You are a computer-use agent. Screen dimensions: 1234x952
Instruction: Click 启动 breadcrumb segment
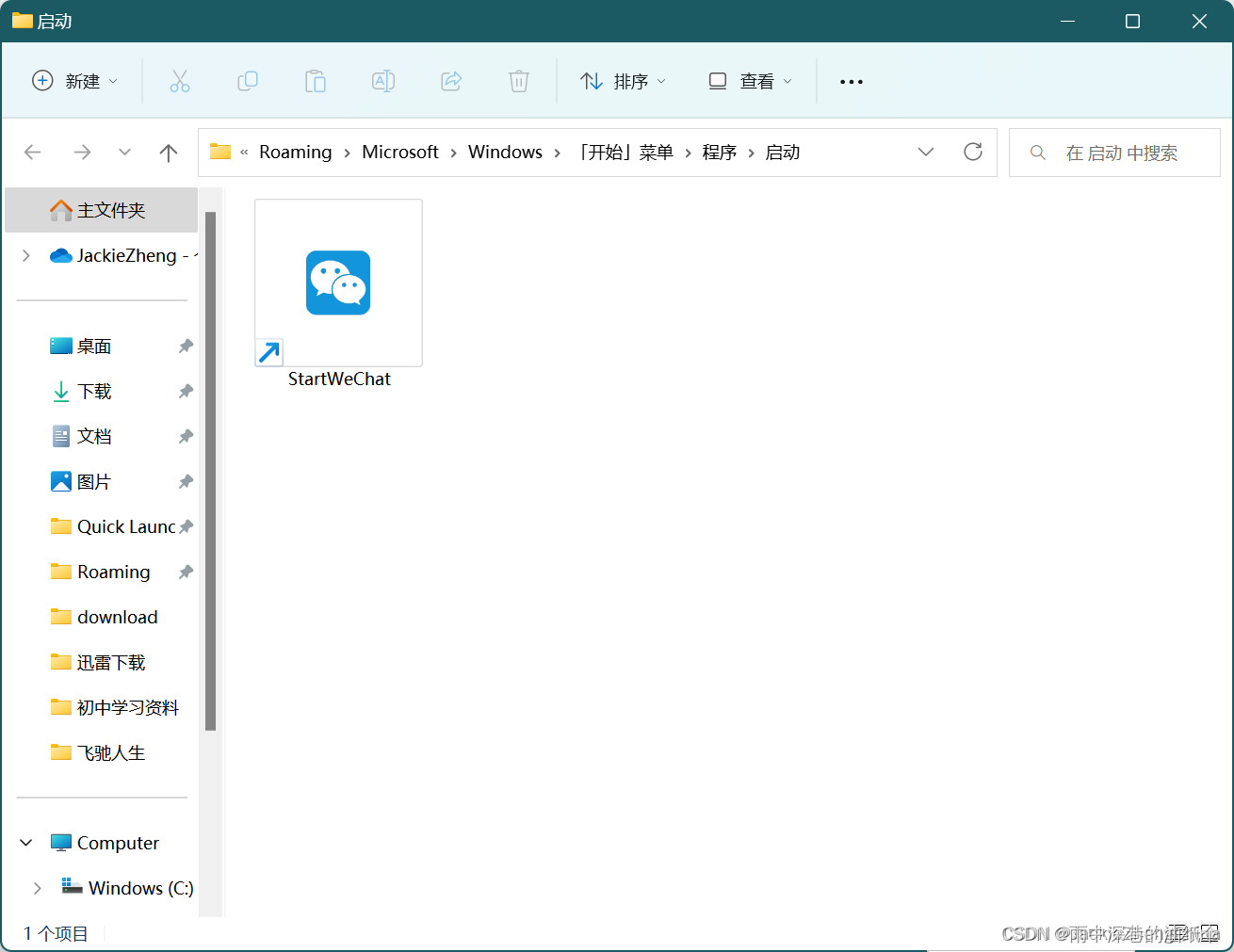[783, 152]
